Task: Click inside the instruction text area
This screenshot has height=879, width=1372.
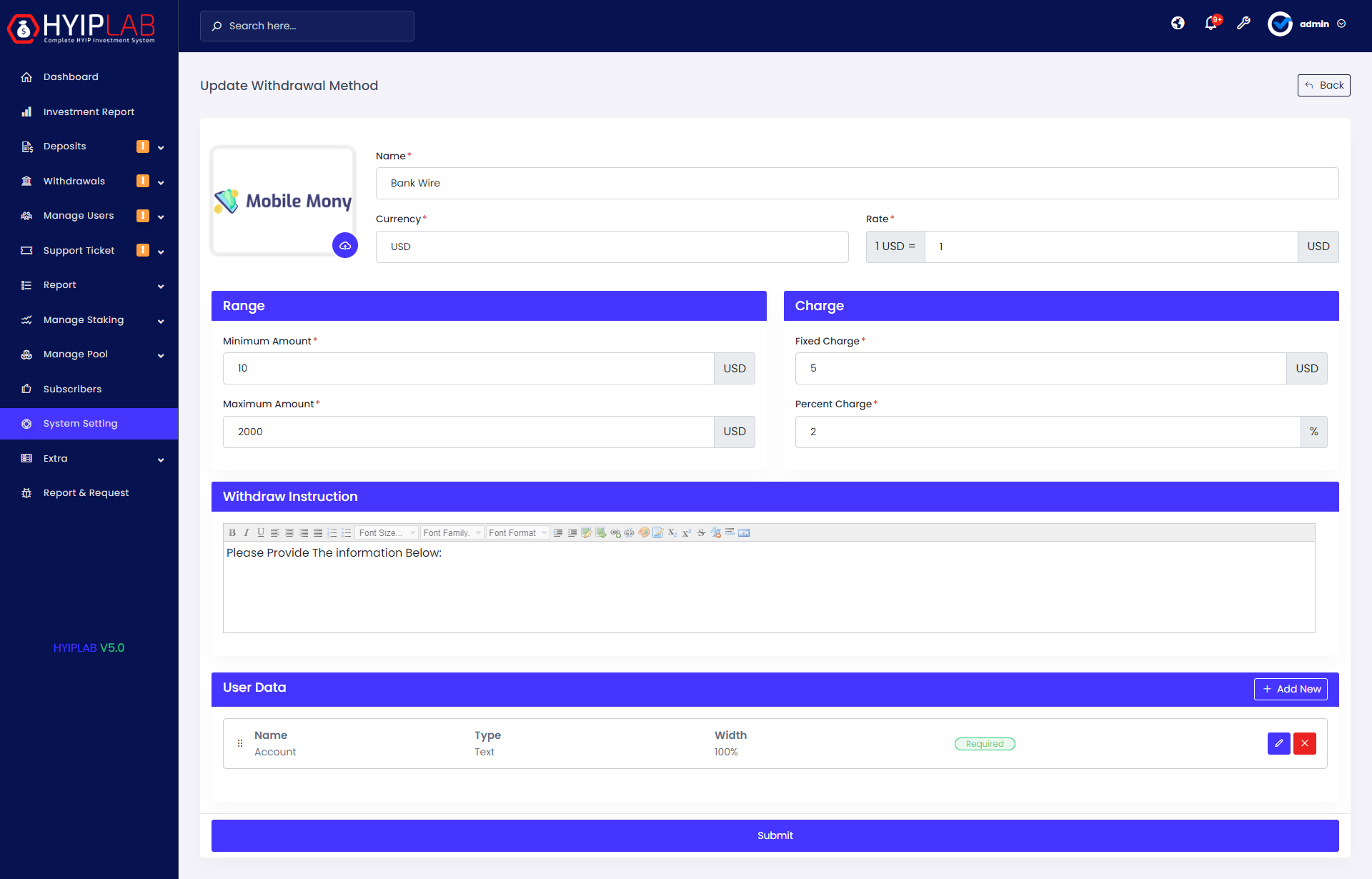Action: 769,587
